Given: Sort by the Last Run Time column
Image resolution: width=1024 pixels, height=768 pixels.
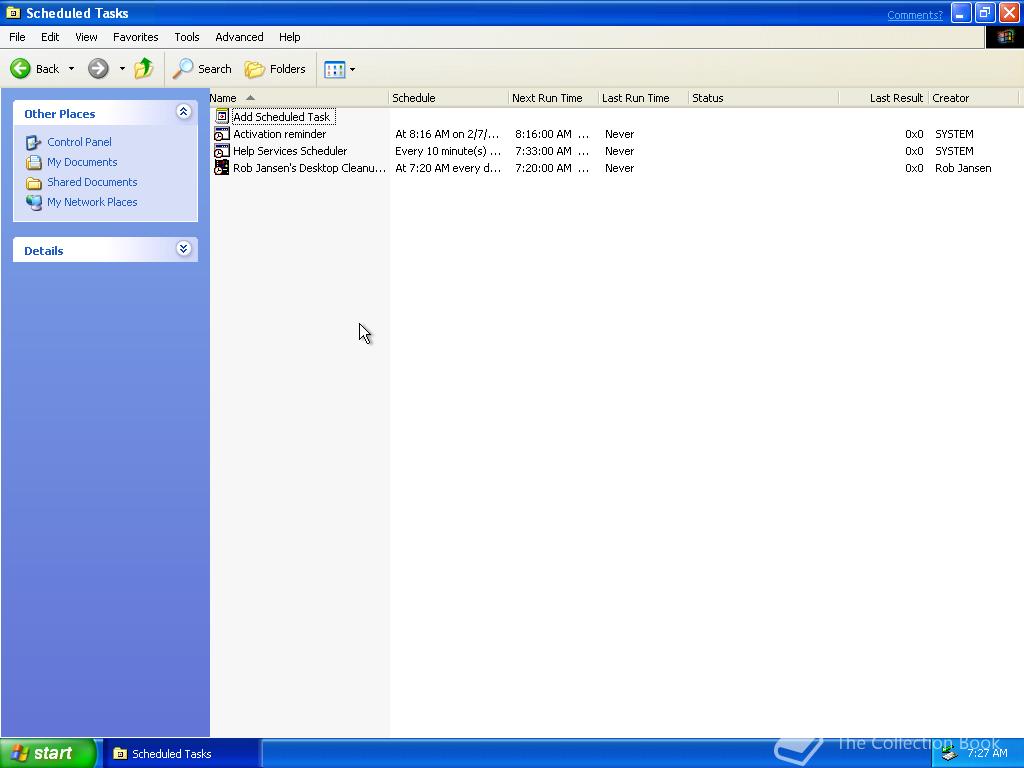Looking at the screenshot, I should click(643, 98).
